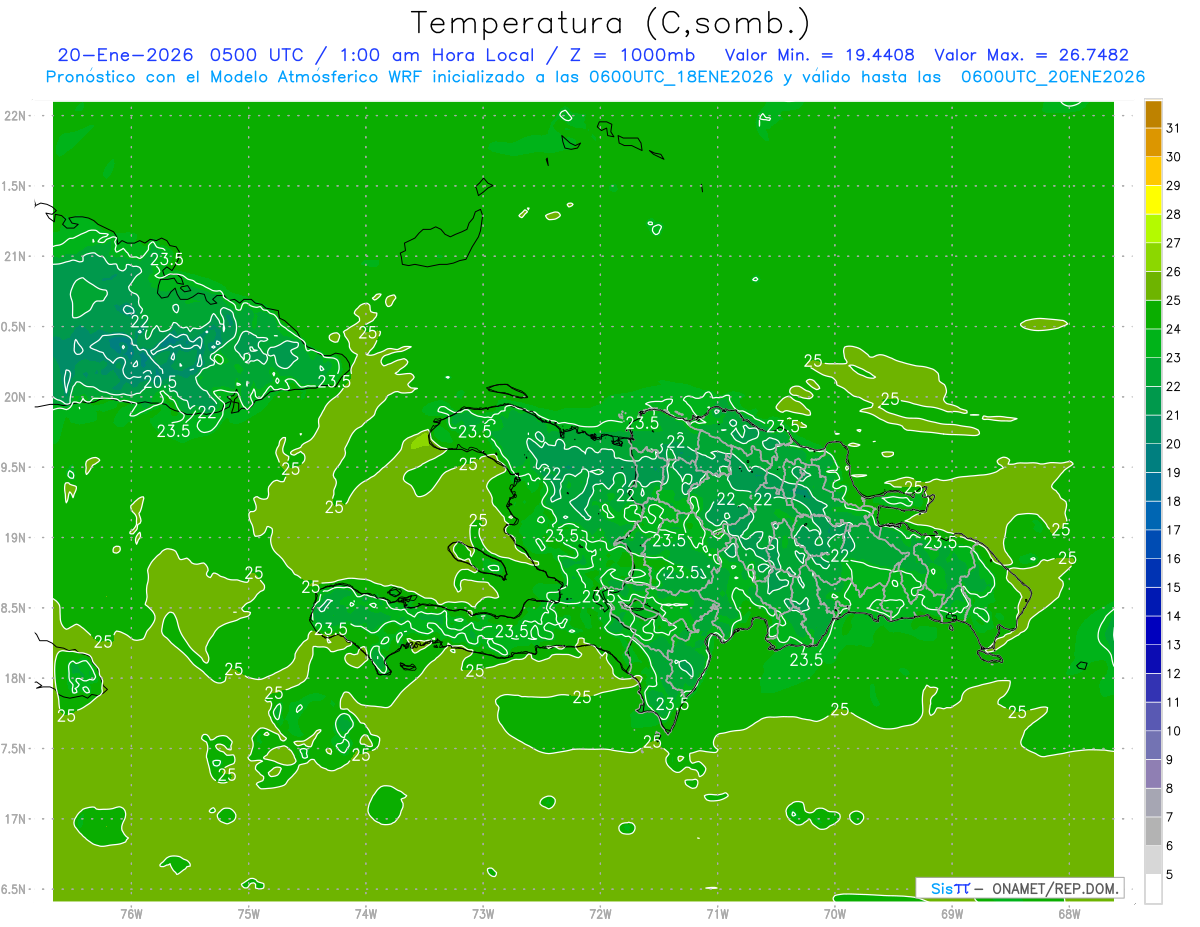
Task: Click the '72W' longitude axis label
Action: (601, 913)
